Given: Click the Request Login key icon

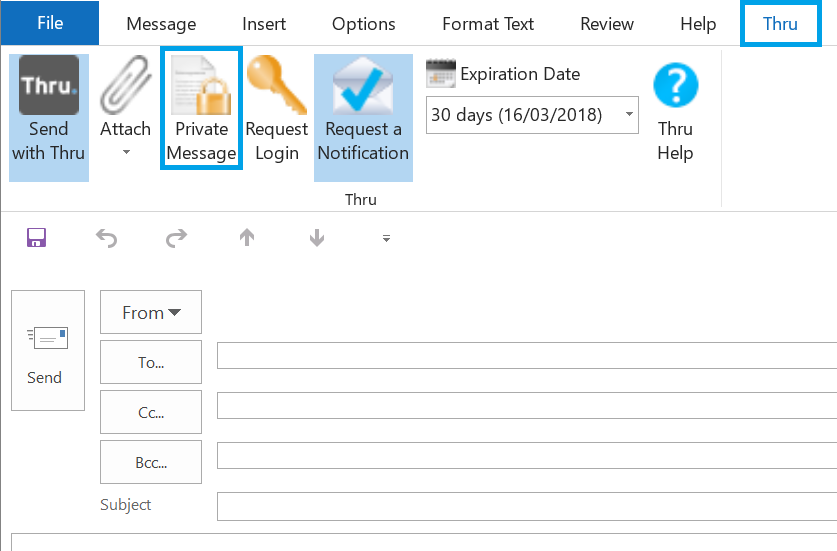Looking at the screenshot, I should (x=277, y=85).
